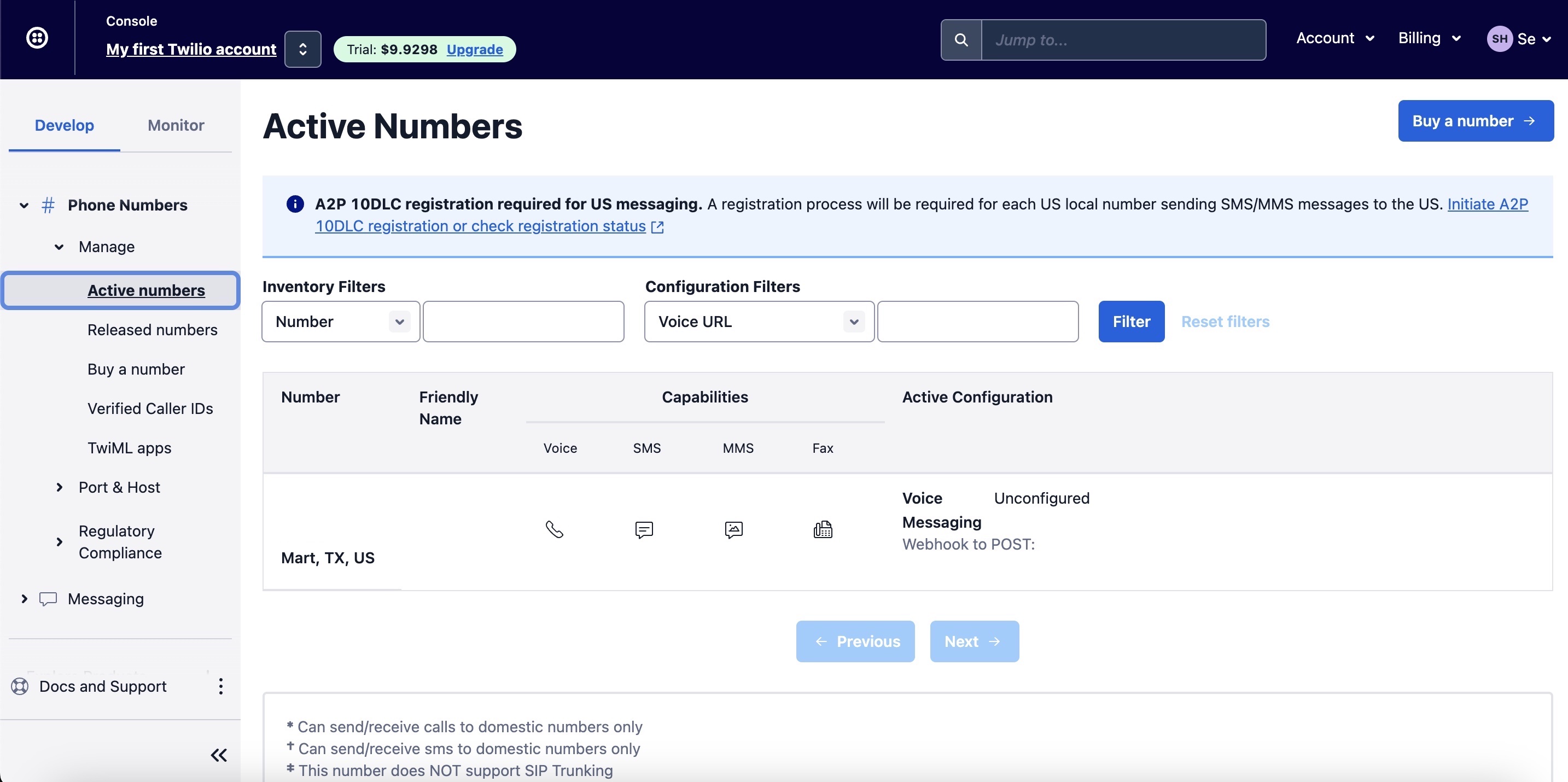Viewport: 1568px width, 782px height.
Task: Collapse the Manage submenu chevron
Action: tap(59, 247)
